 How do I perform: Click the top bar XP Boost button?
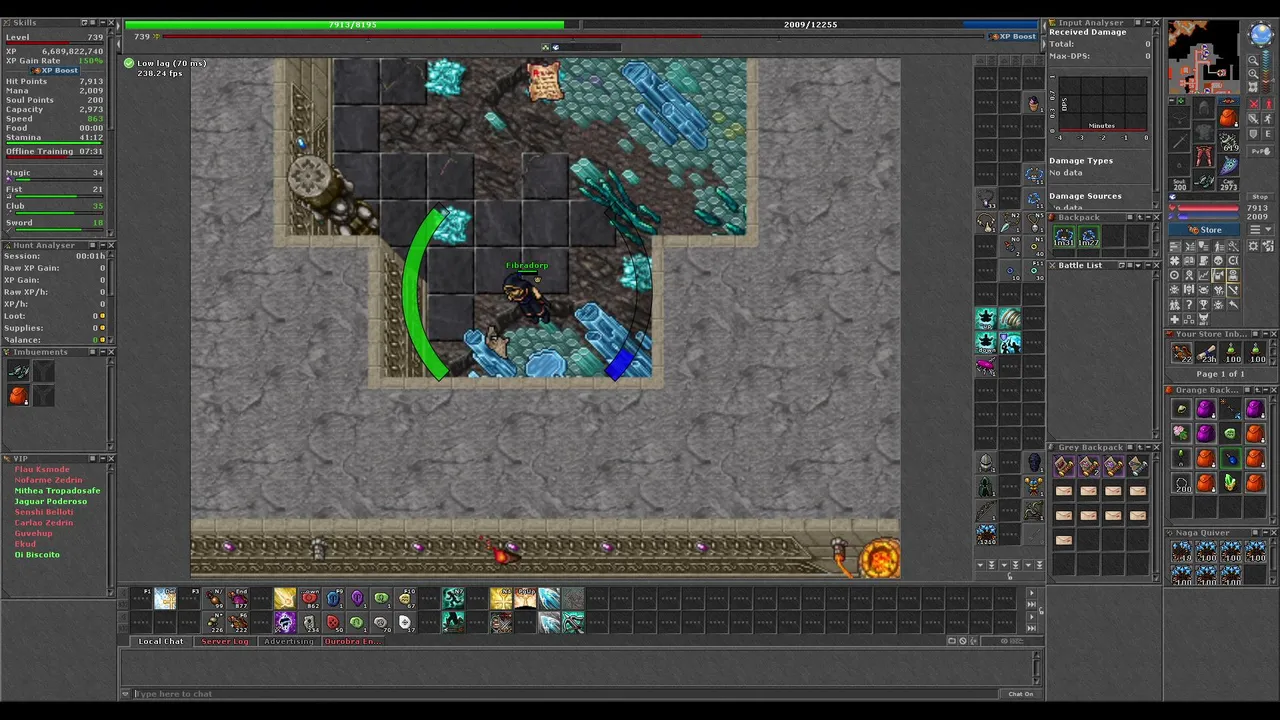click(1013, 36)
